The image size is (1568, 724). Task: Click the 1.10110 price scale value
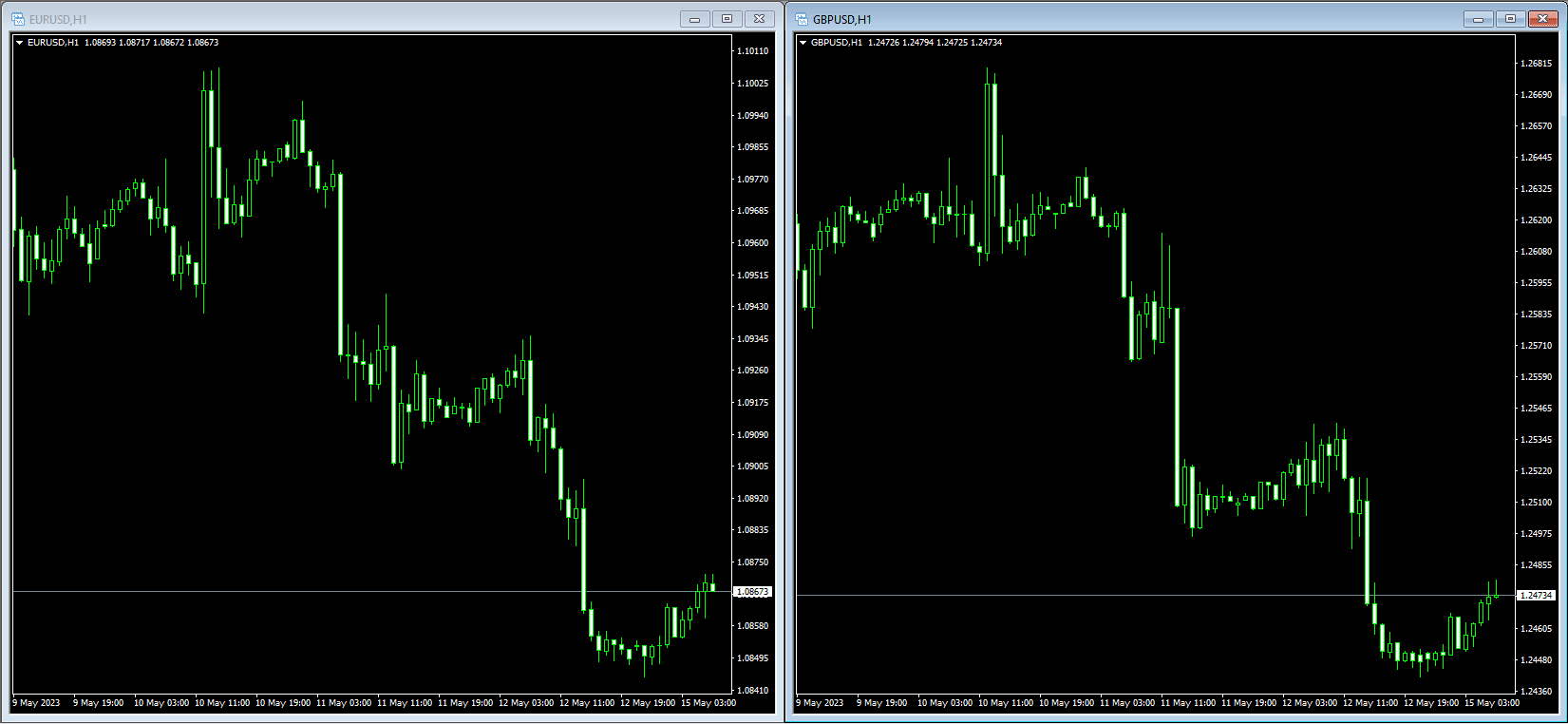click(x=753, y=51)
